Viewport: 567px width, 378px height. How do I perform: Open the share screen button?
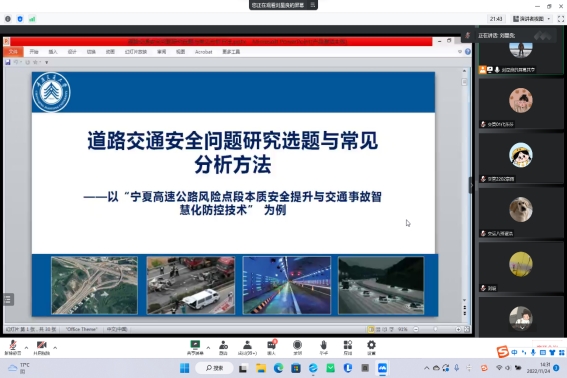point(195,347)
